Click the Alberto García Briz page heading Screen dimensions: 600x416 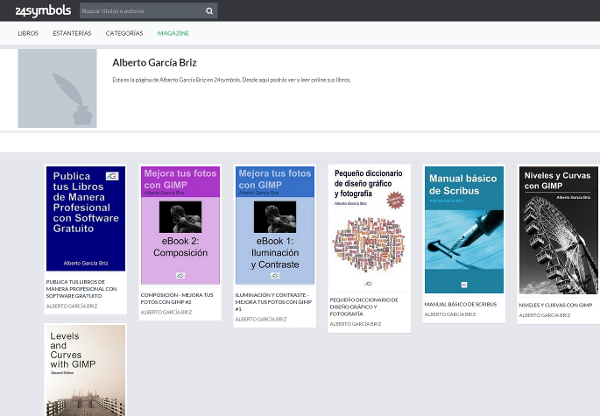click(155, 63)
